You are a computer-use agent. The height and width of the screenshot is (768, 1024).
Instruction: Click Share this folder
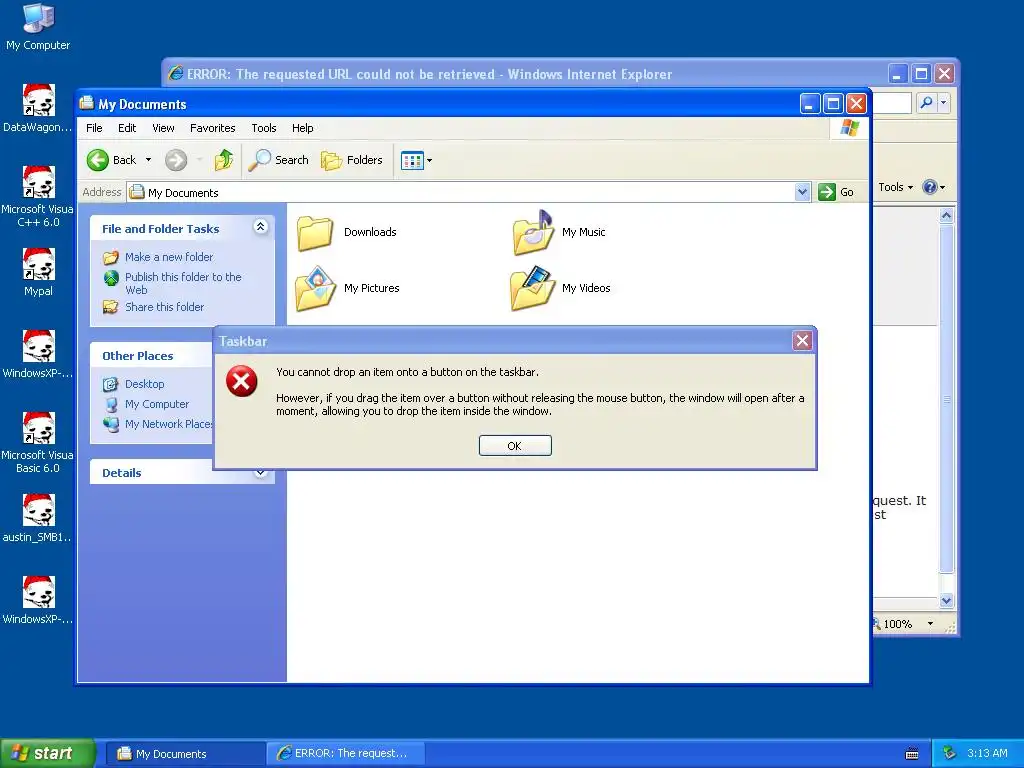(x=153, y=307)
